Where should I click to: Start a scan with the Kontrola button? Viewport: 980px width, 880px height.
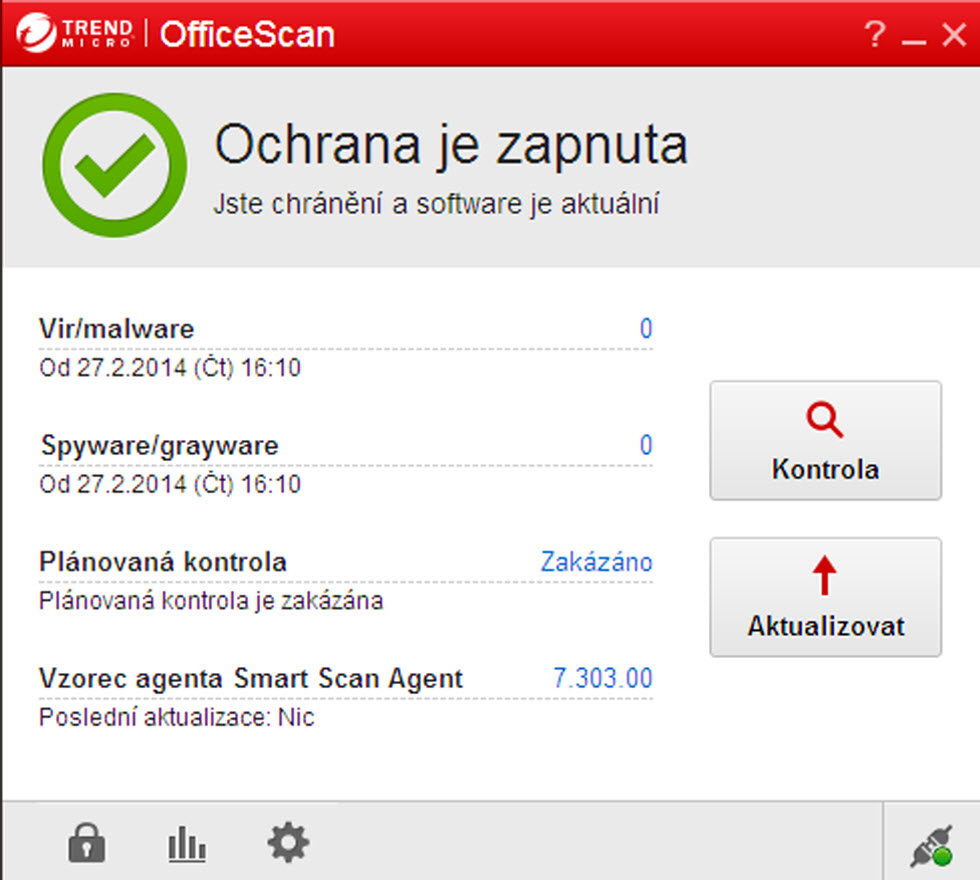(825, 440)
